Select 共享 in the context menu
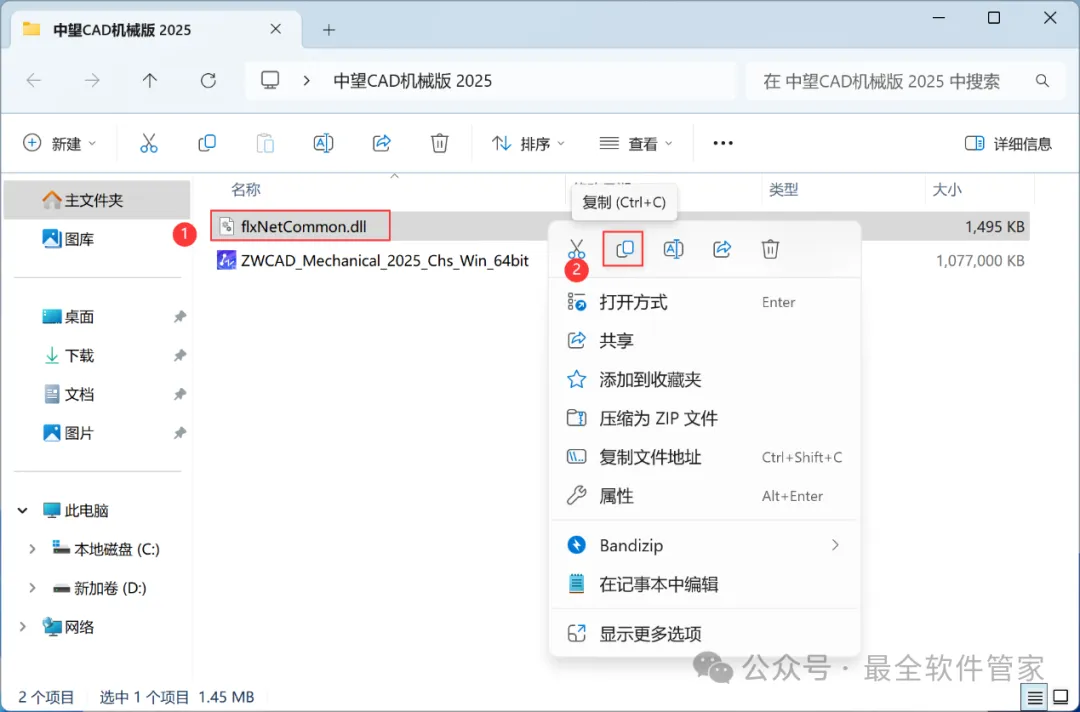This screenshot has width=1080, height=712. click(705, 341)
